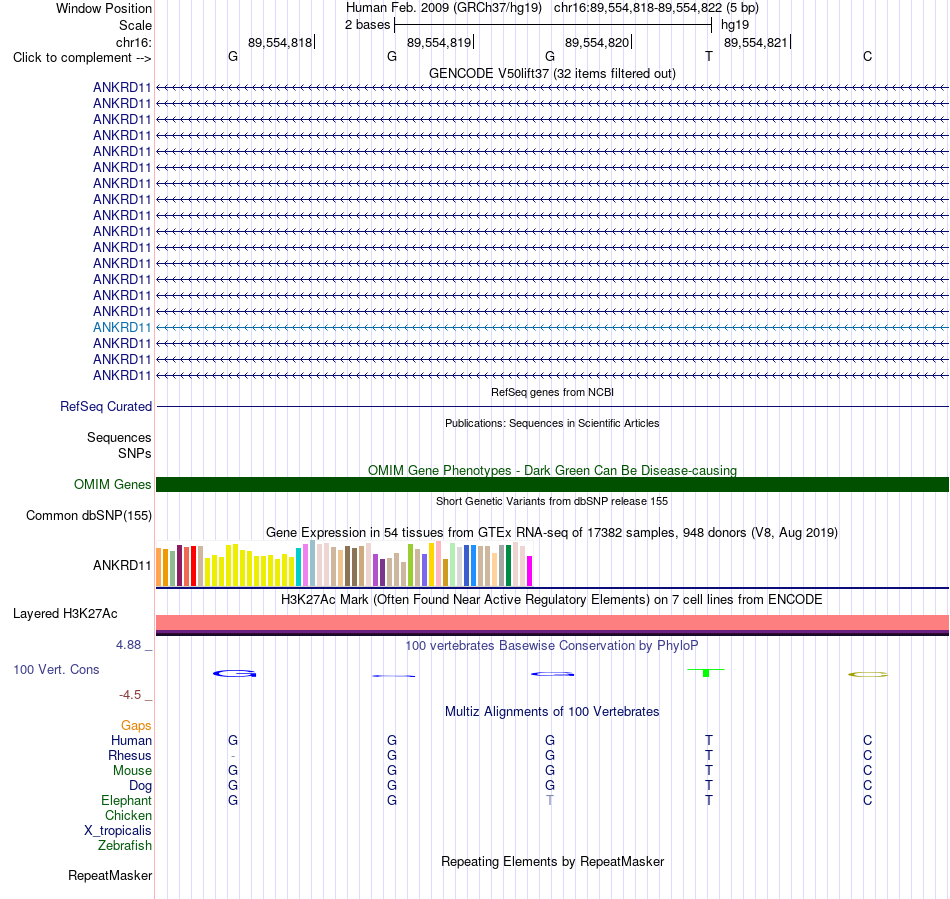950x899 pixels.
Task: Select the Mouse species label
Action: pos(132,771)
